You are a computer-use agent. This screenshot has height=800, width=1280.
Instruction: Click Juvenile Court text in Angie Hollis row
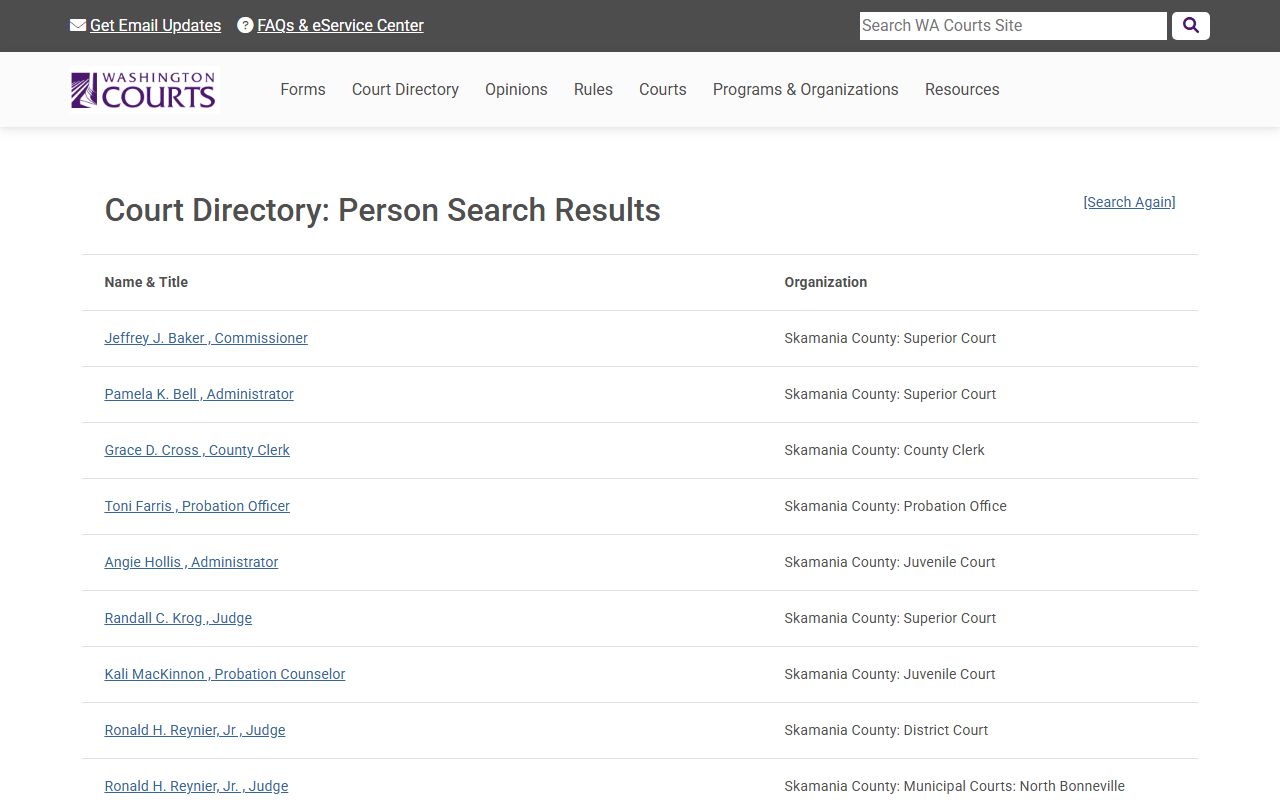(x=949, y=562)
